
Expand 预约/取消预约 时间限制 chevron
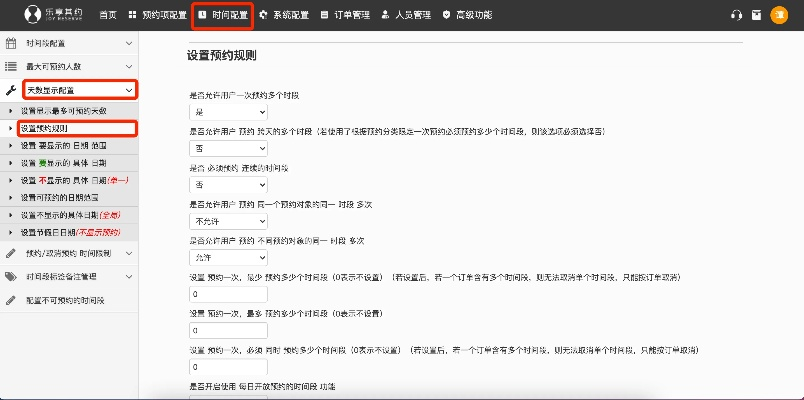tap(129, 253)
